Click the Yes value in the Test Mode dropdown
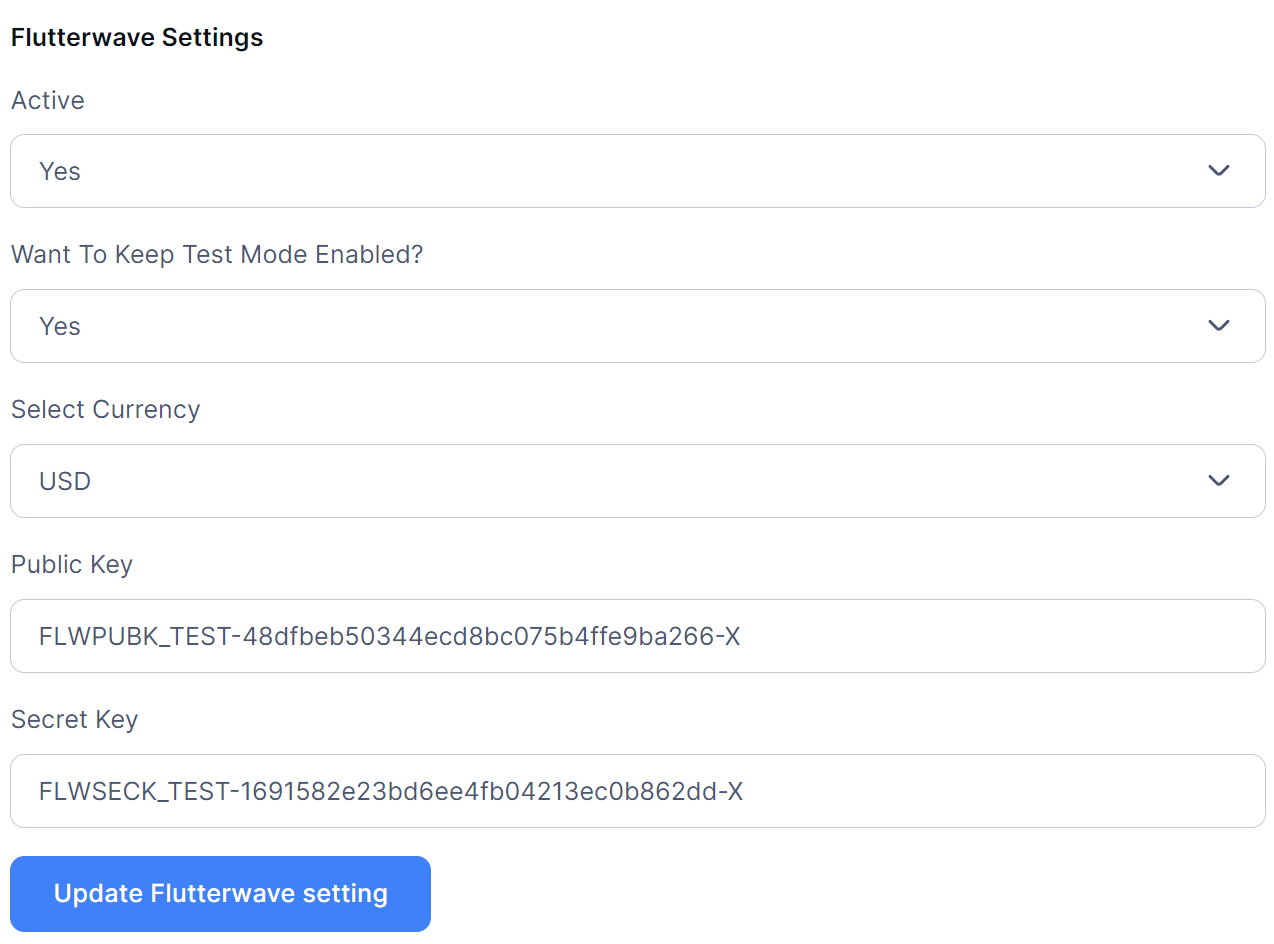This screenshot has width=1274, height=944. pos(60,327)
